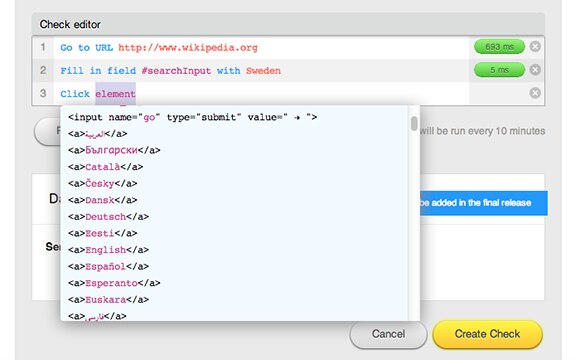
Task: Click the Fill in field command text
Action: pos(98,71)
